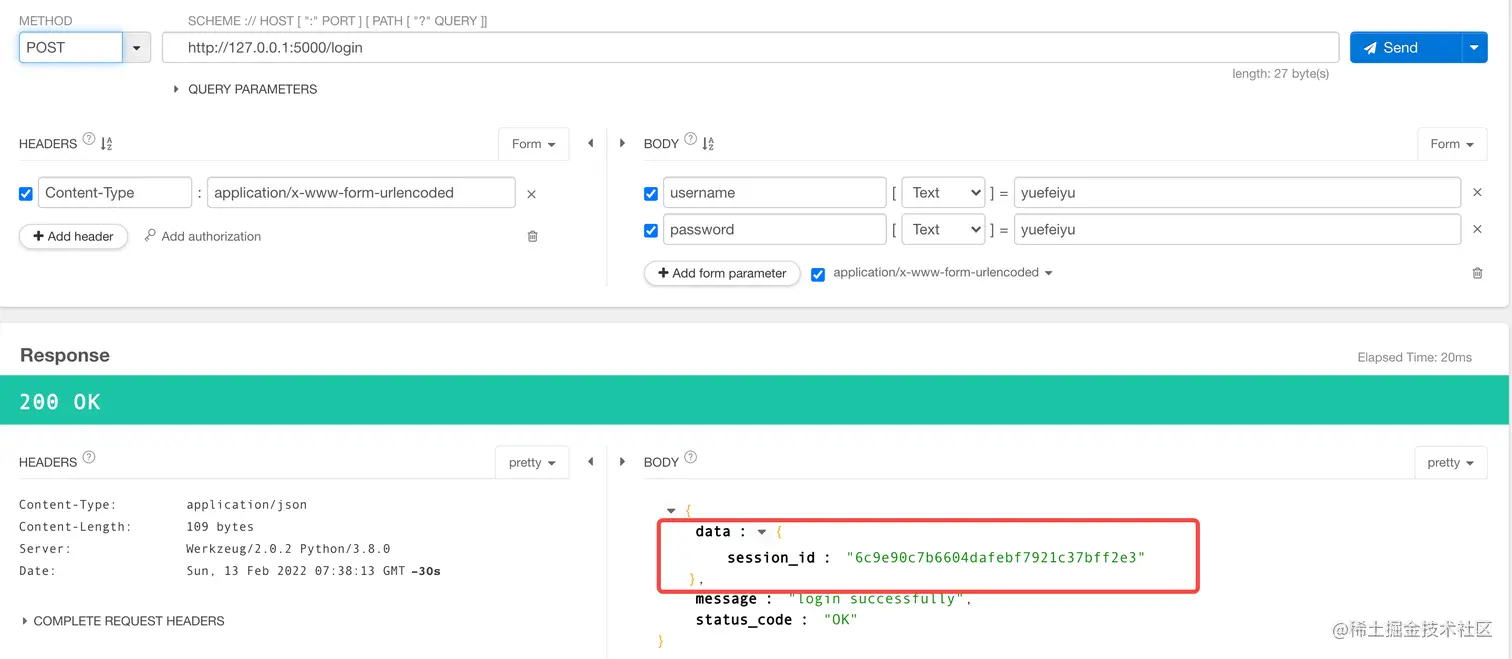Open response headers pretty dropdown
The image size is (1512, 659).
(532, 462)
